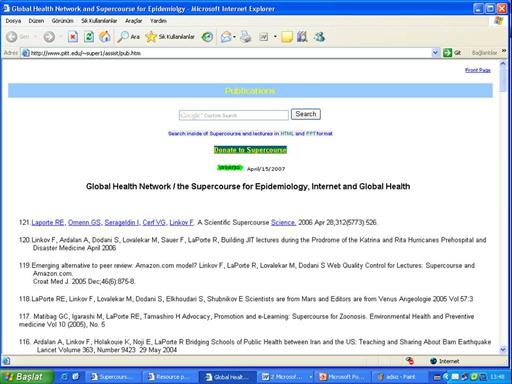
Task: Click the vertical scrollbar down arrow
Action: click(503, 350)
